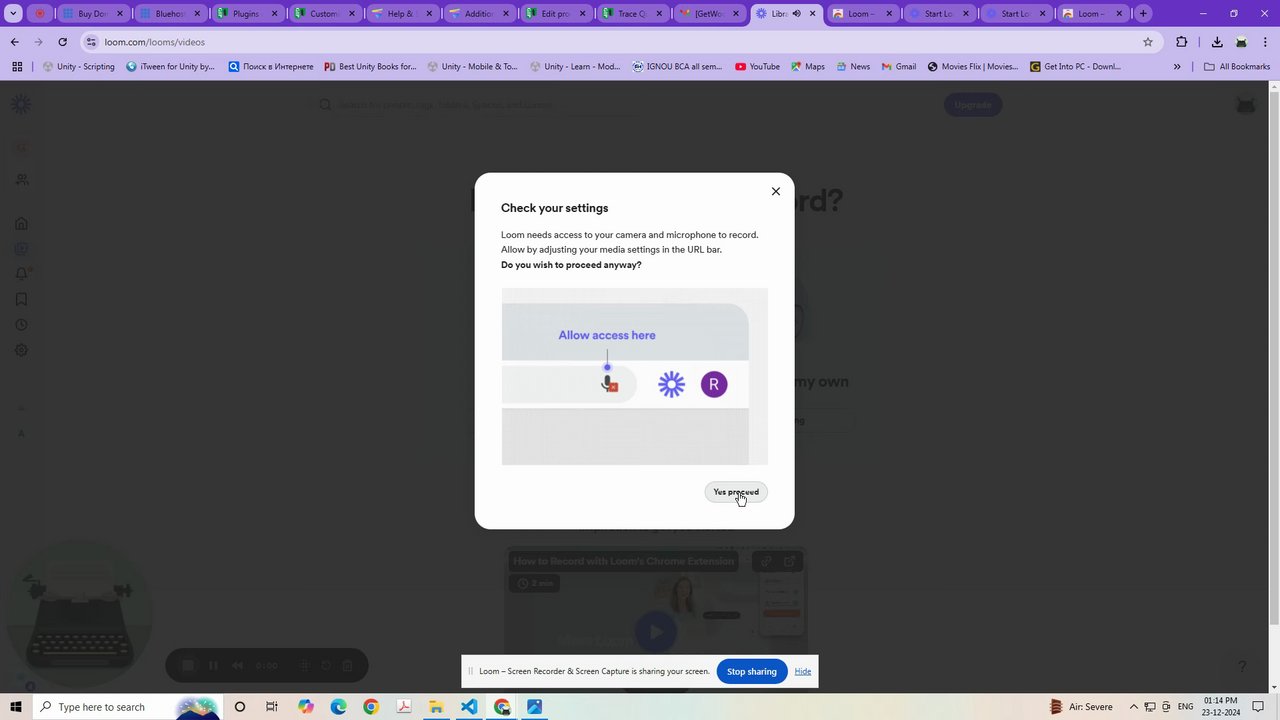Open Loom notifications bell in sidebar

pyautogui.click(x=21, y=274)
